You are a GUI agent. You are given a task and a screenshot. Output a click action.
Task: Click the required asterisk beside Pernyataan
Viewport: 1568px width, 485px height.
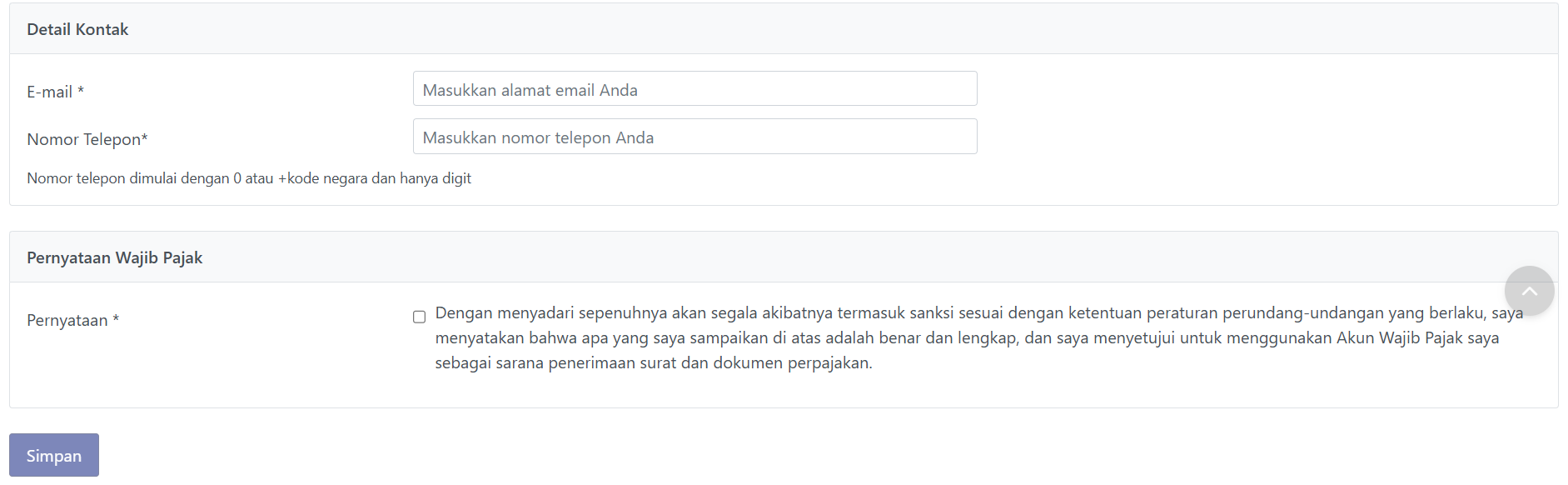[116, 319]
